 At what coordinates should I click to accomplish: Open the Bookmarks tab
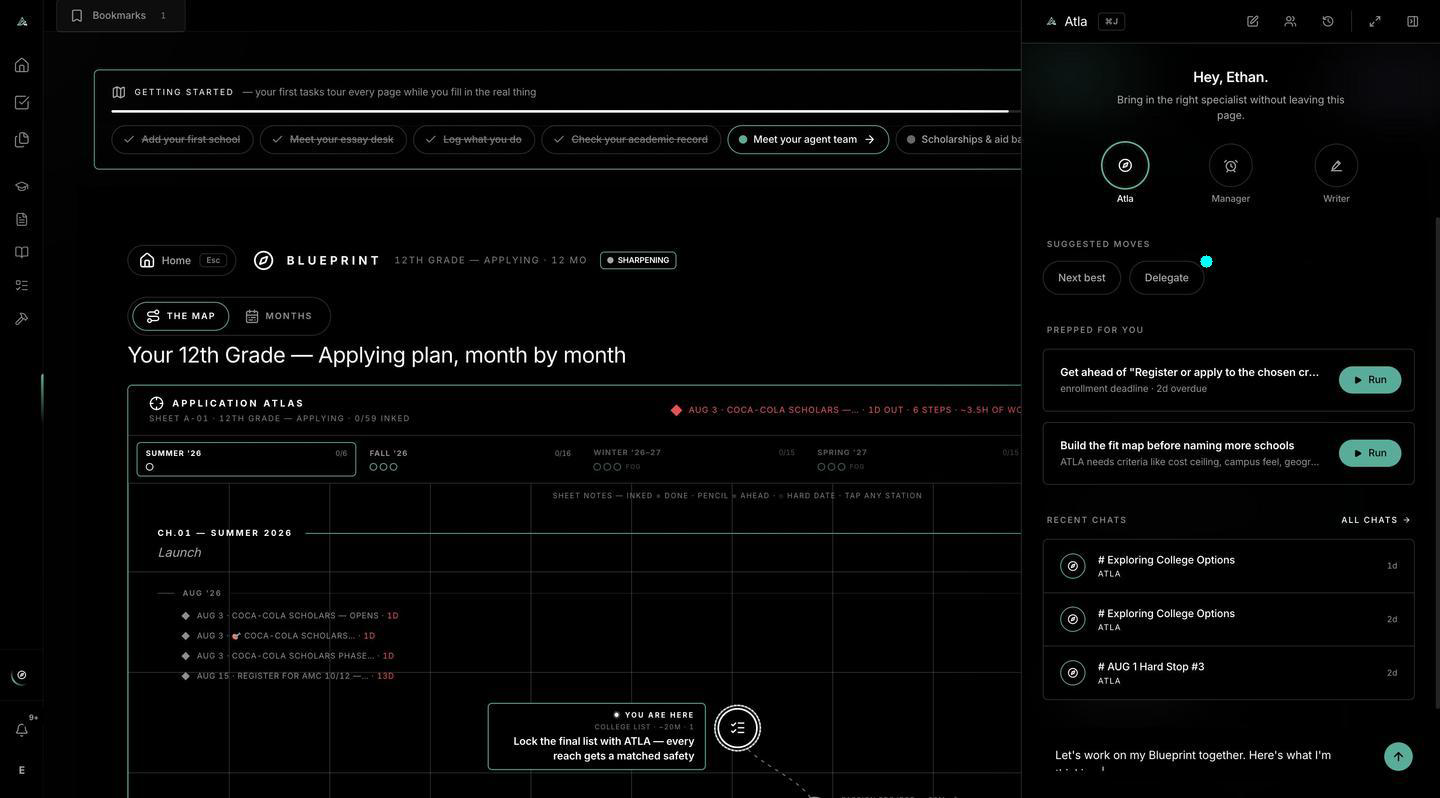pos(120,15)
